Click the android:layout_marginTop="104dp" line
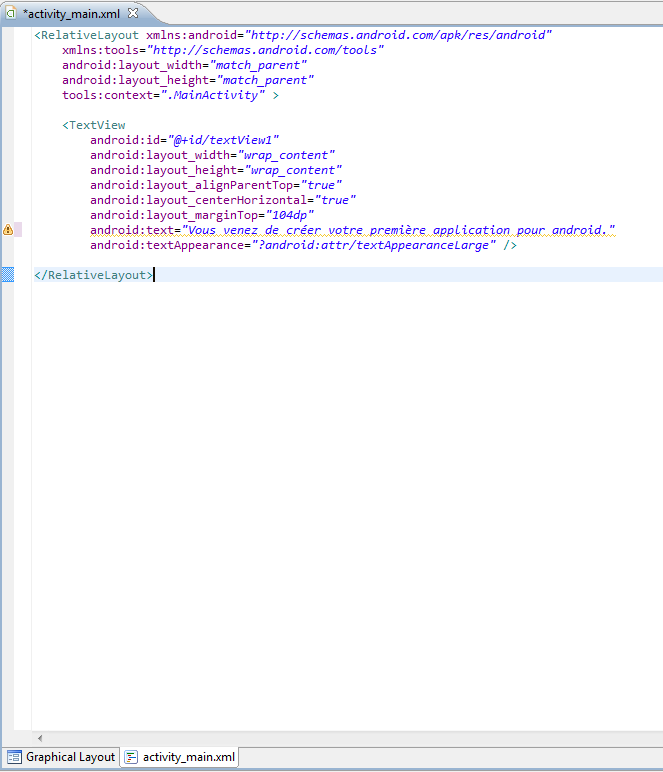Image resolution: width=663 pixels, height=772 pixels. 202,215
